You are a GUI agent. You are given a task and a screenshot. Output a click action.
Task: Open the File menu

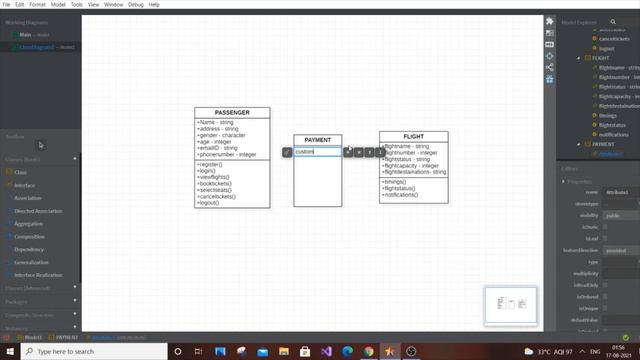[x=6, y=4]
